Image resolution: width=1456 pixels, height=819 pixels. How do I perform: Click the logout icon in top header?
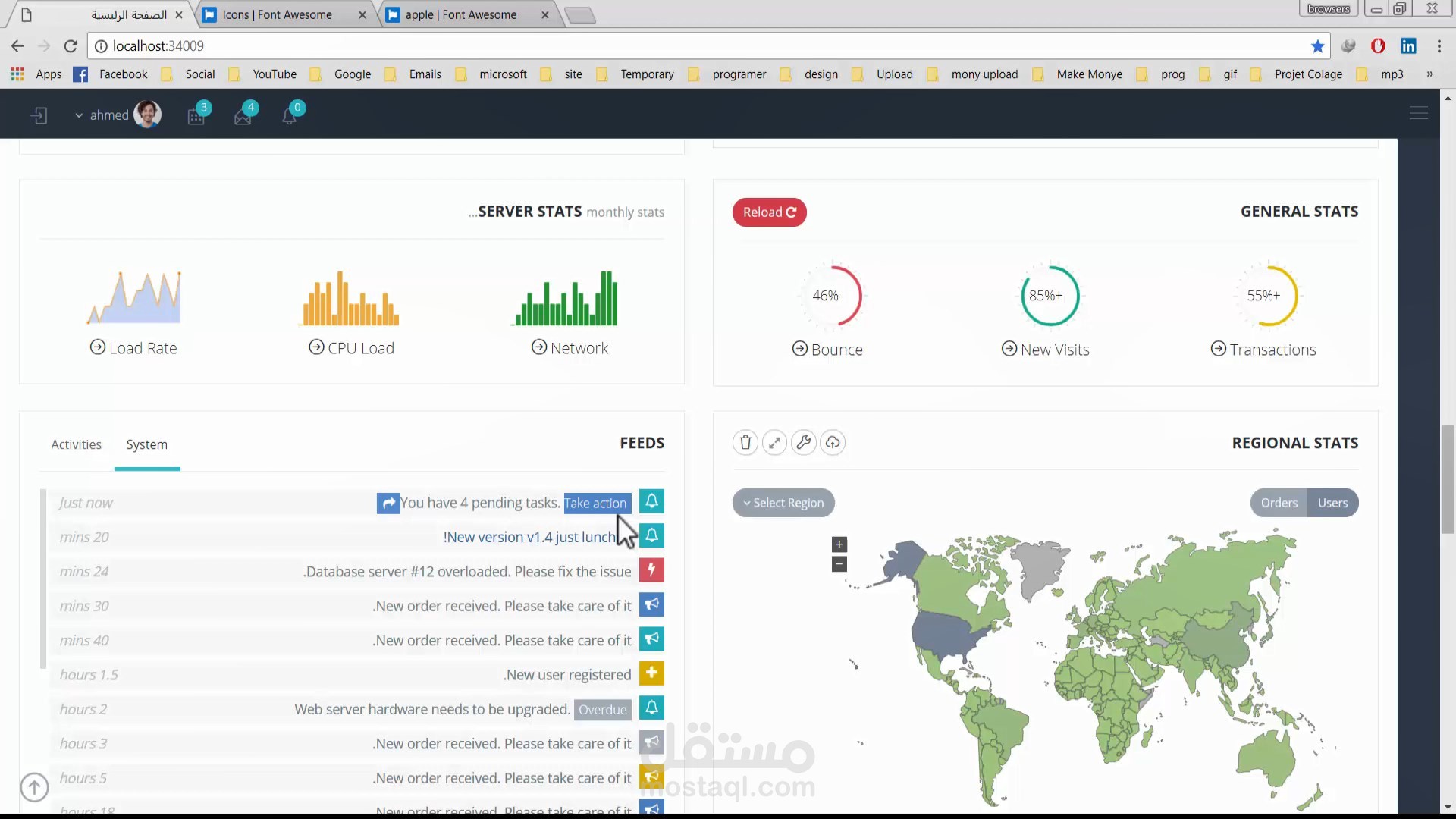[39, 115]
